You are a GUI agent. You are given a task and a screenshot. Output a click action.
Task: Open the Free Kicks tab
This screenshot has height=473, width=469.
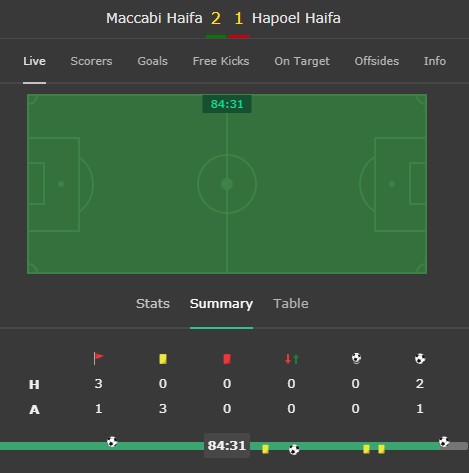221,61
